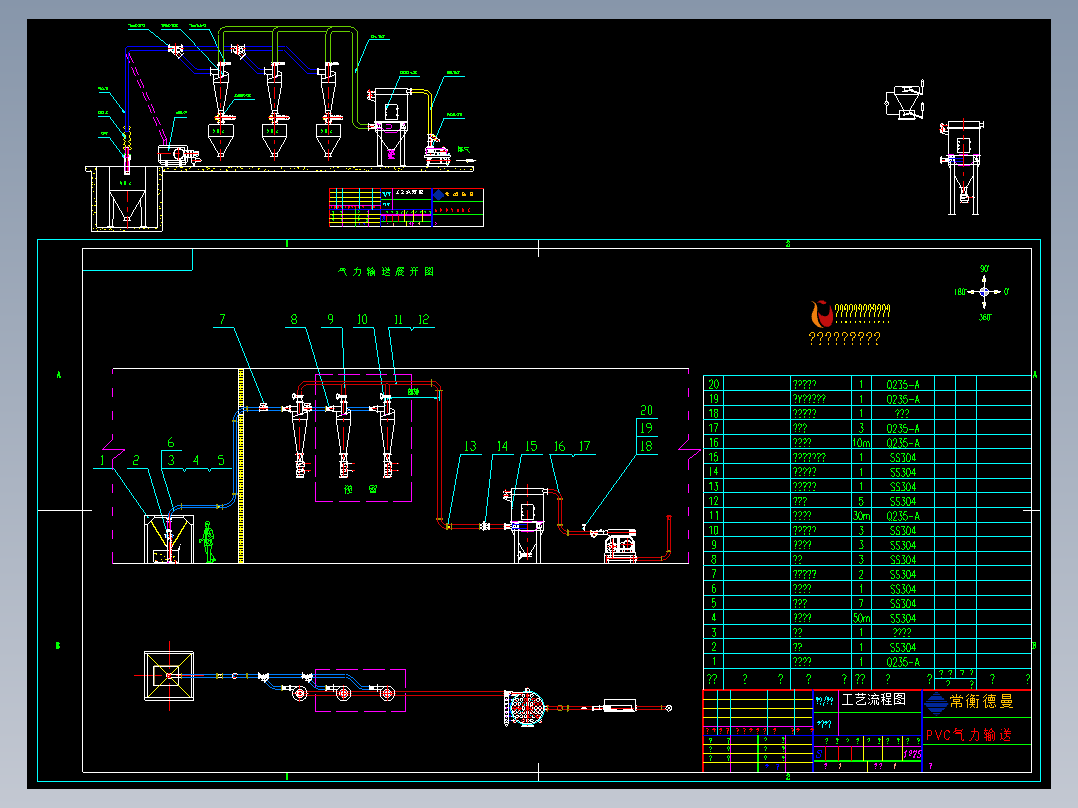Image resolution: width=1078 pixels, height=808 pixels.
Task: Select the square hopper plan-view symbol
Action: (169, 676)
